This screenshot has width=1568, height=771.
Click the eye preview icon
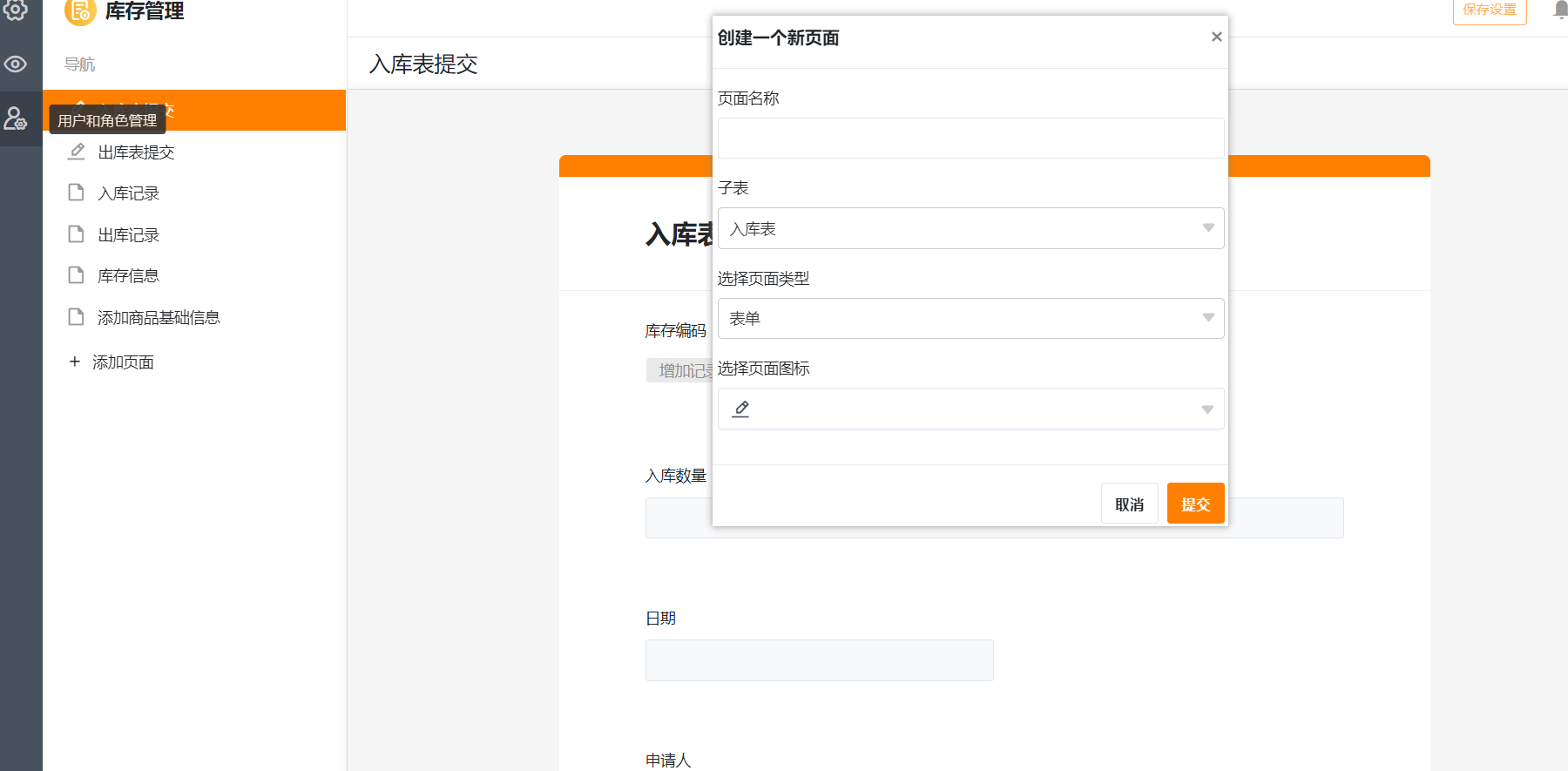(16, 64)
